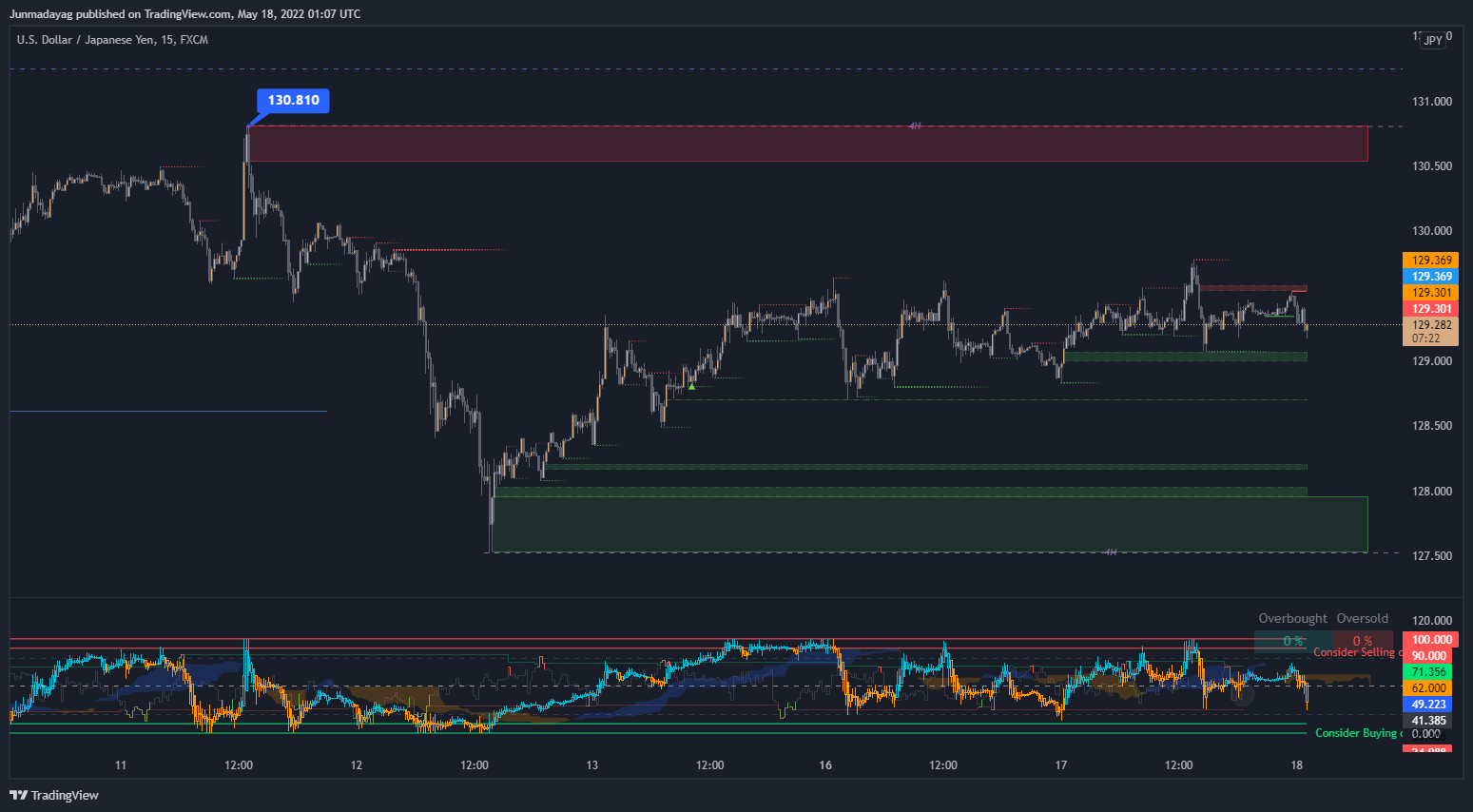The width and height of the screenshot is (1473, 812).
Task: Click the large green 4H demand zone
Action: point(929,524)
